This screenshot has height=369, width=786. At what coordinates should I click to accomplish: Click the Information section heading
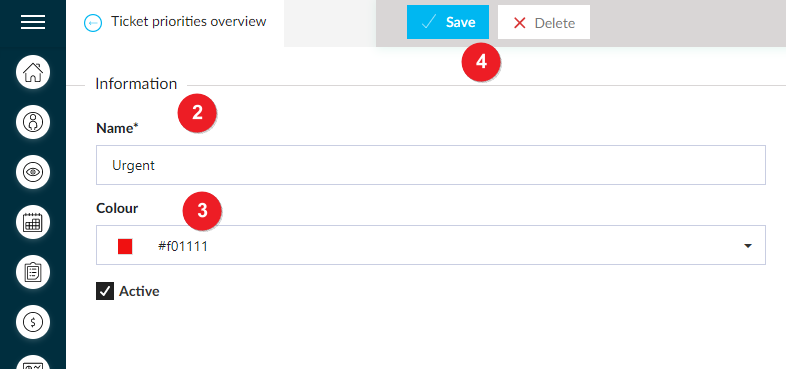(x=136, y=84)
